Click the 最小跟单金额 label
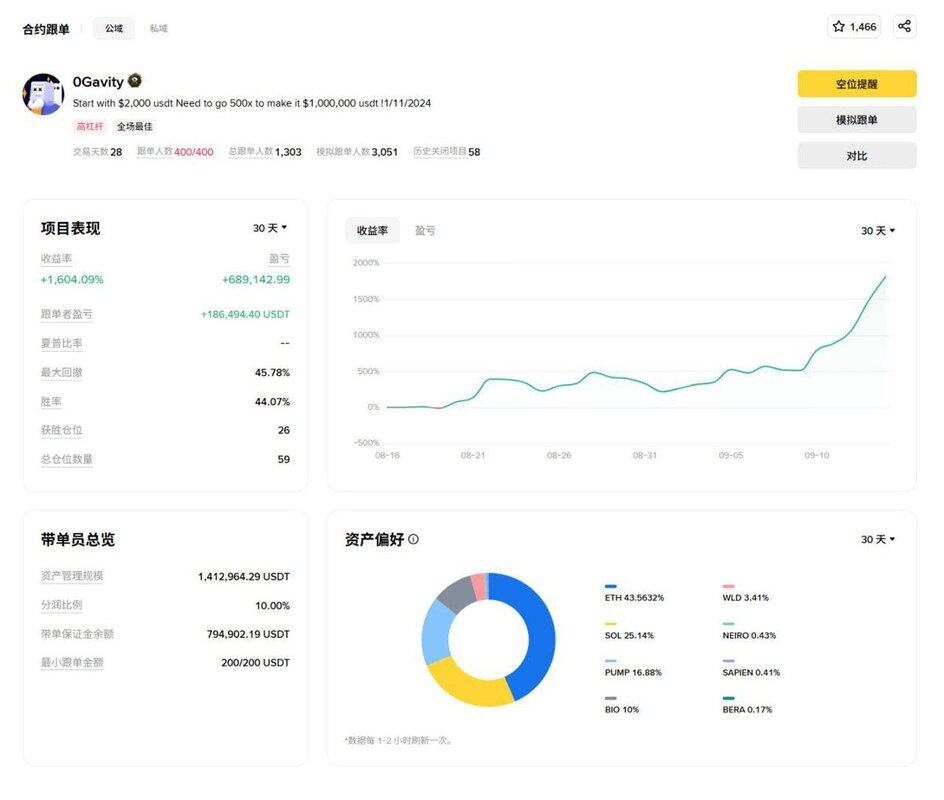 pos(72,663)
